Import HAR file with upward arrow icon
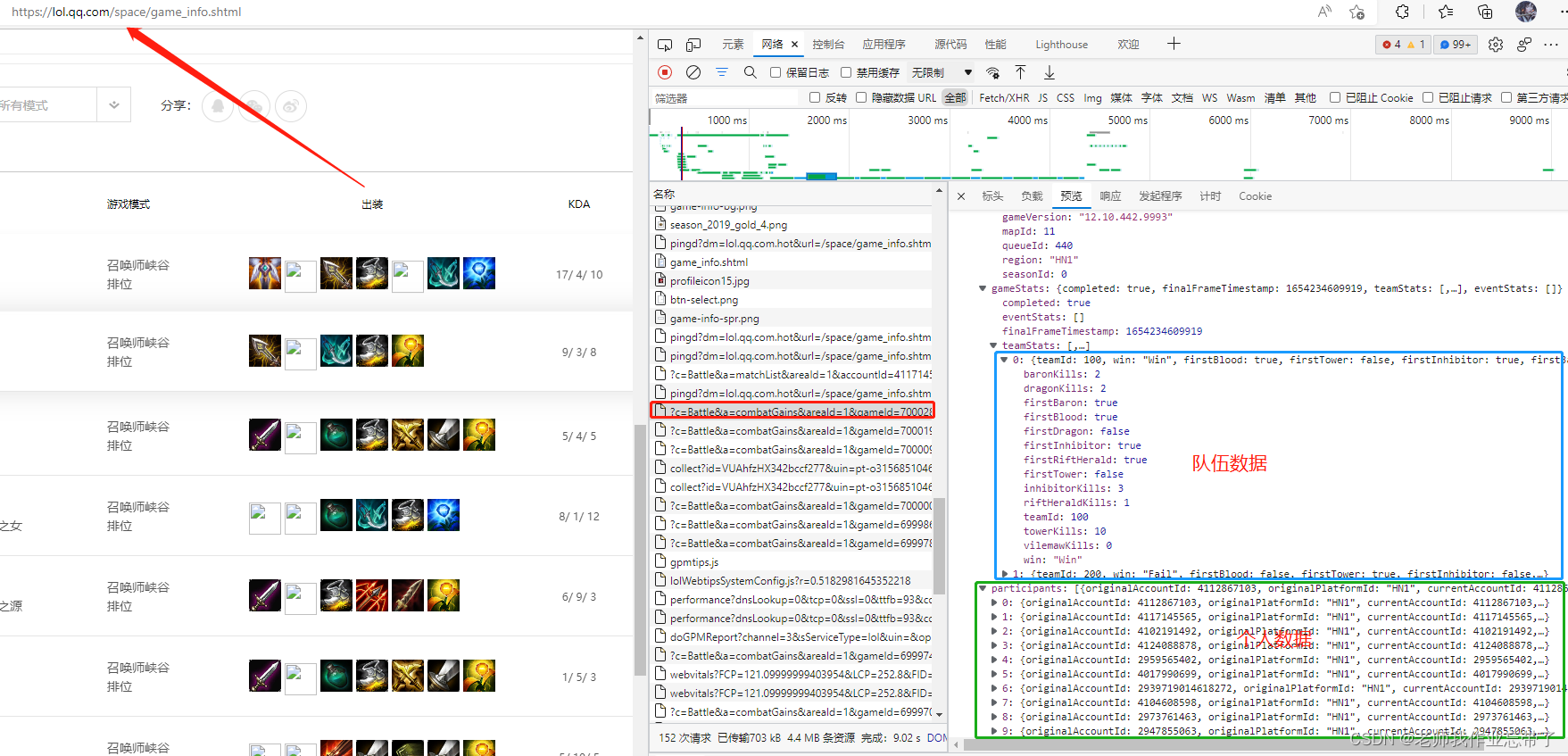Viewport: 1568px width, 756px height. point(1020,72)
